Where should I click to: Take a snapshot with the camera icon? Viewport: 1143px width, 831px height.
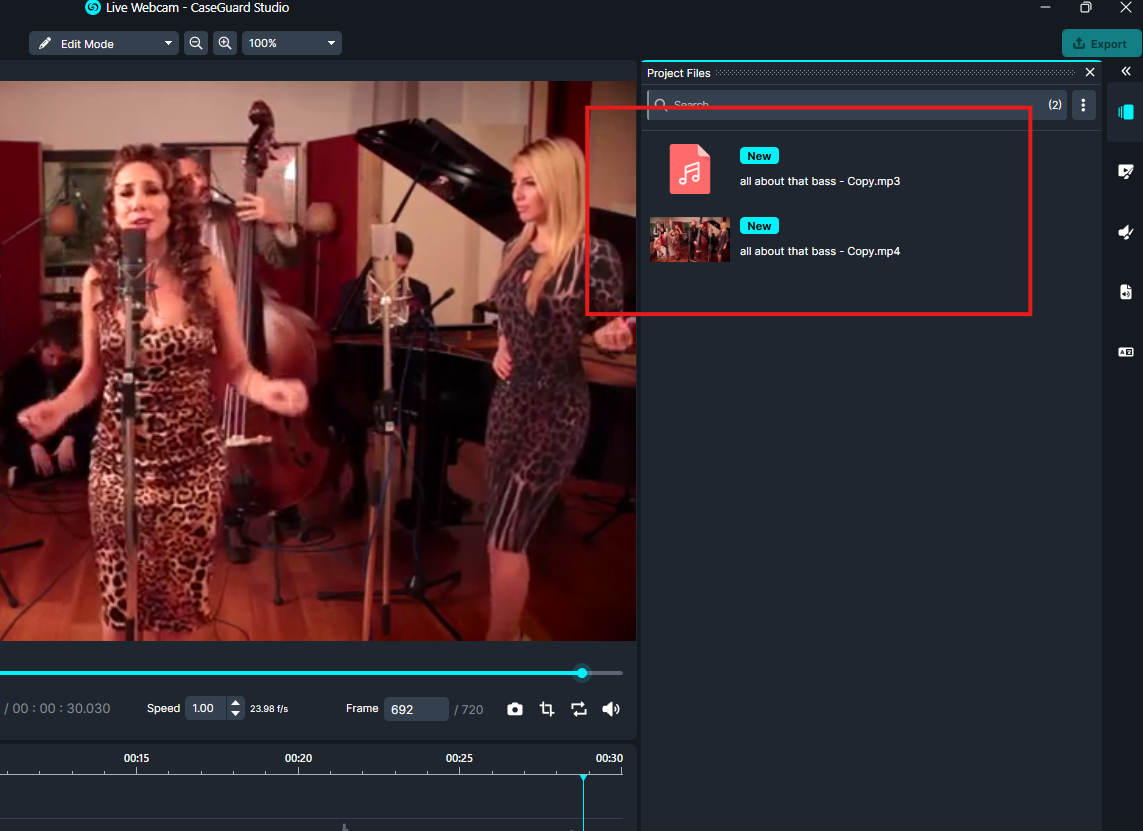[514, 709]
